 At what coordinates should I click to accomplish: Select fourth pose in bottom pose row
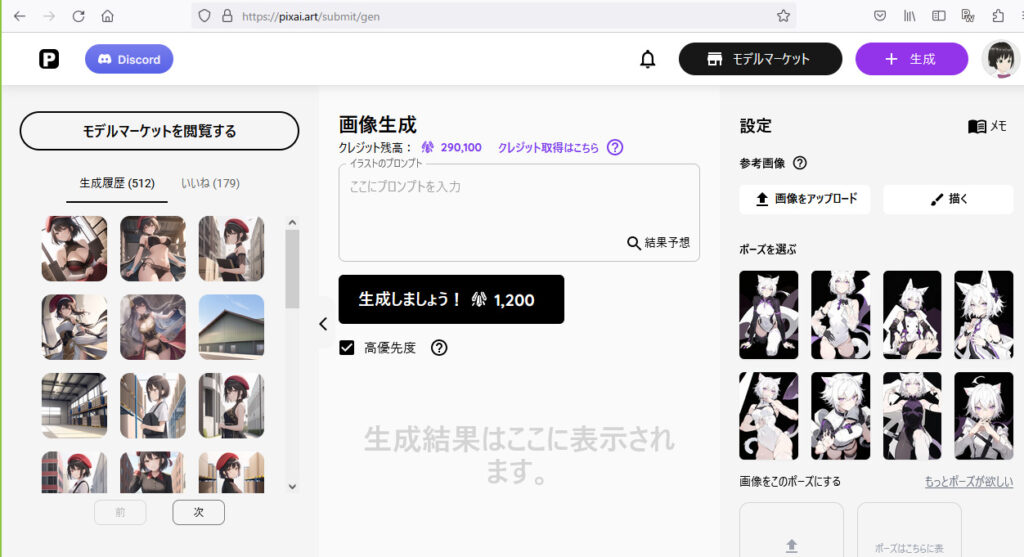click(984, 416)
